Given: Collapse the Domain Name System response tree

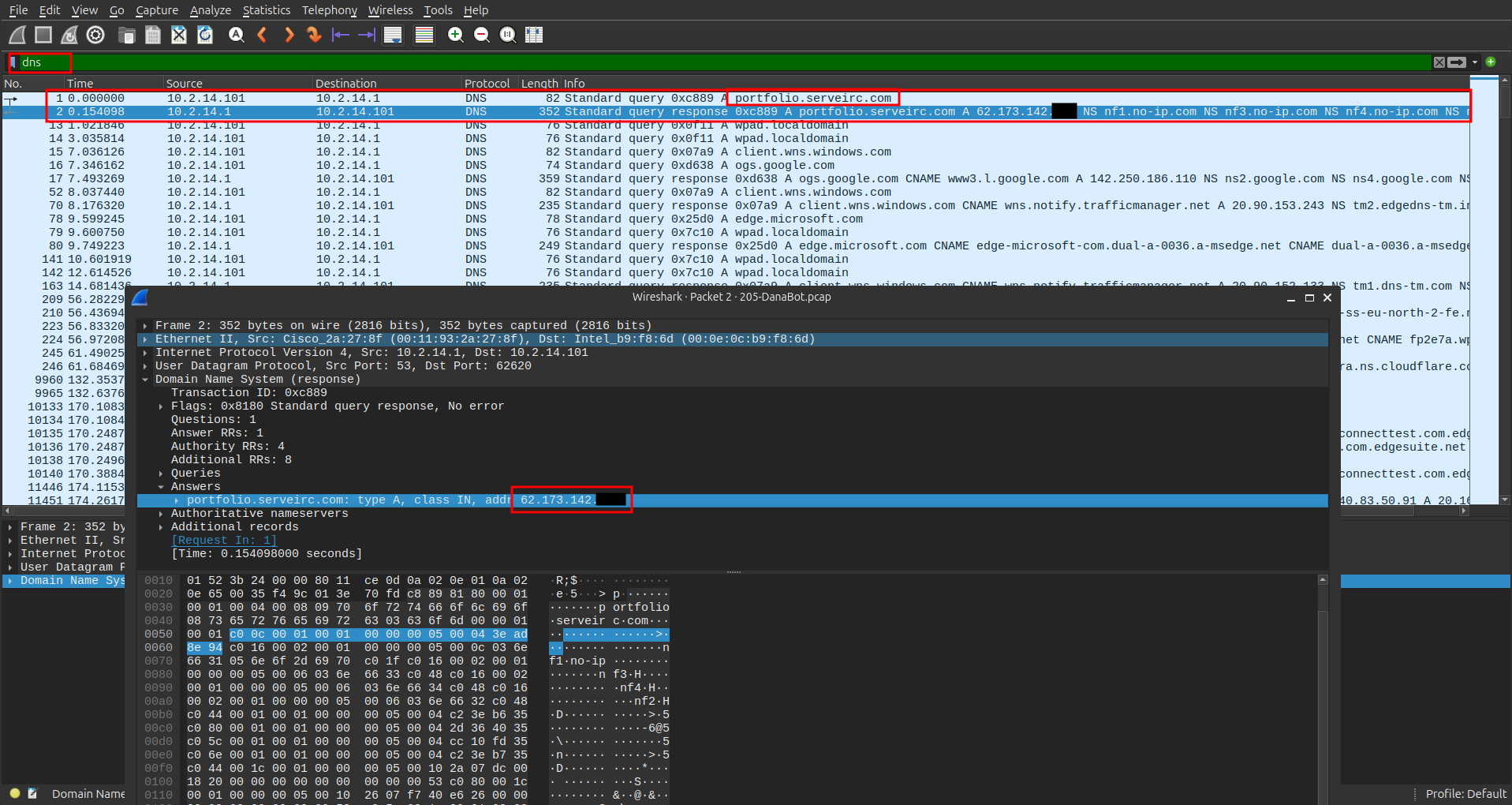Looking at the screenshot, I should click(145, 379).
